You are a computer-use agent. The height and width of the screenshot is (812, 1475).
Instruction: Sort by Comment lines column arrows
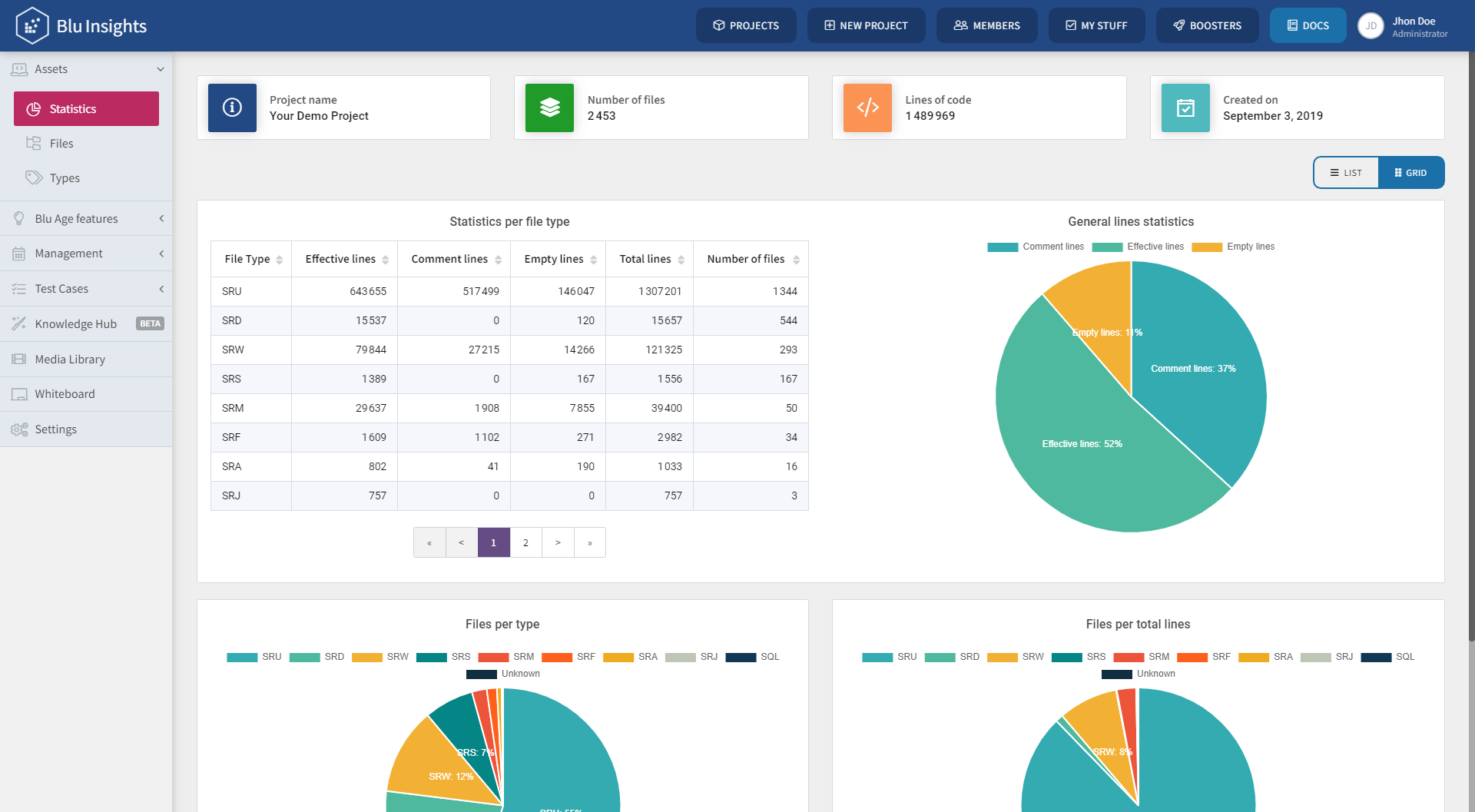tap(498, 260)
